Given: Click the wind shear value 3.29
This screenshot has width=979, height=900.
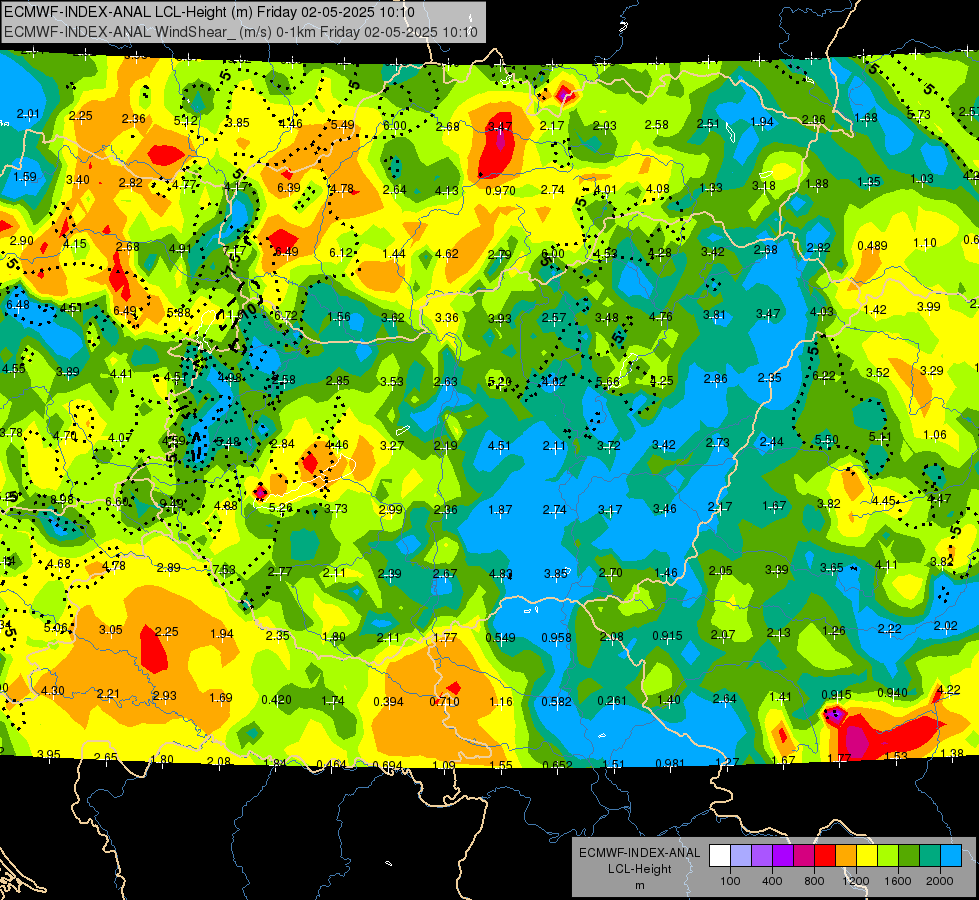Looking at the screenshot, I should tap(932, 370).
